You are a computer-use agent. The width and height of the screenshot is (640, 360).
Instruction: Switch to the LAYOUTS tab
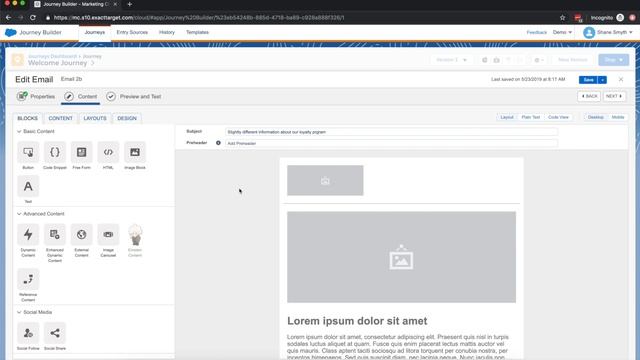click(95, 118)
